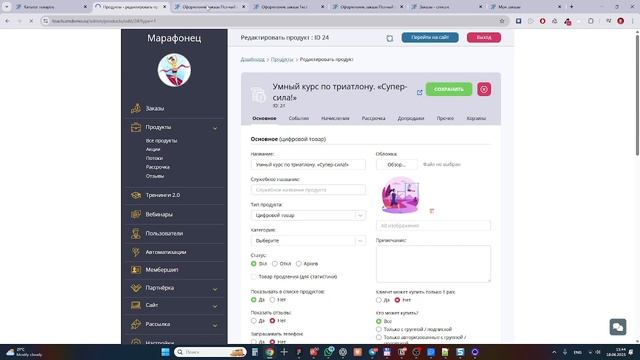The image size is (640, 360).
Task: Click the weather widget on taskbar
Action: 24,352
